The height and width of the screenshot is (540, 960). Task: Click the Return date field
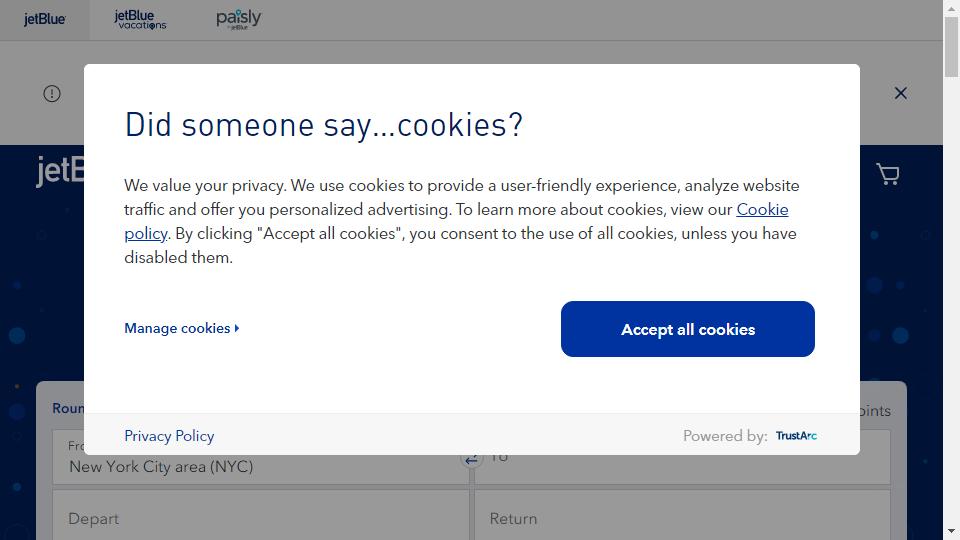point(682,515)
